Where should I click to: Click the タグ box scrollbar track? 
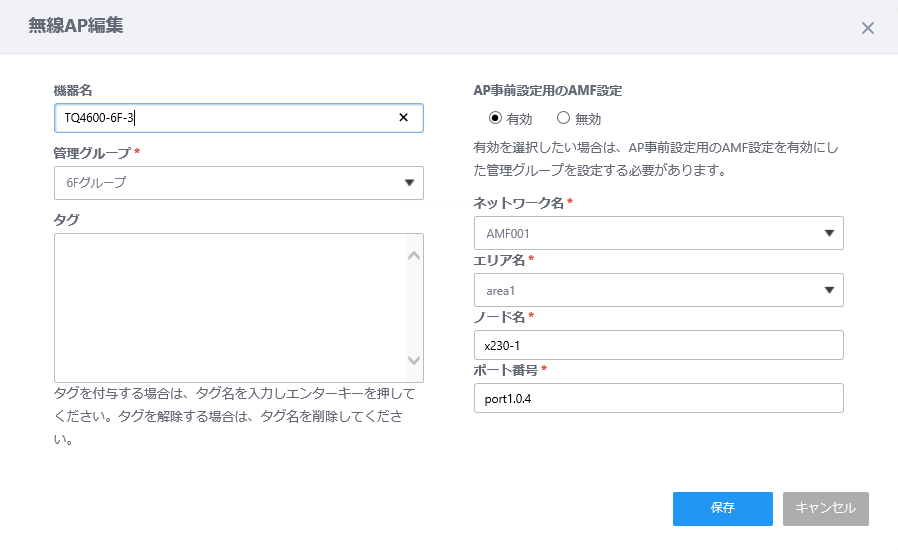pos(414,308)
